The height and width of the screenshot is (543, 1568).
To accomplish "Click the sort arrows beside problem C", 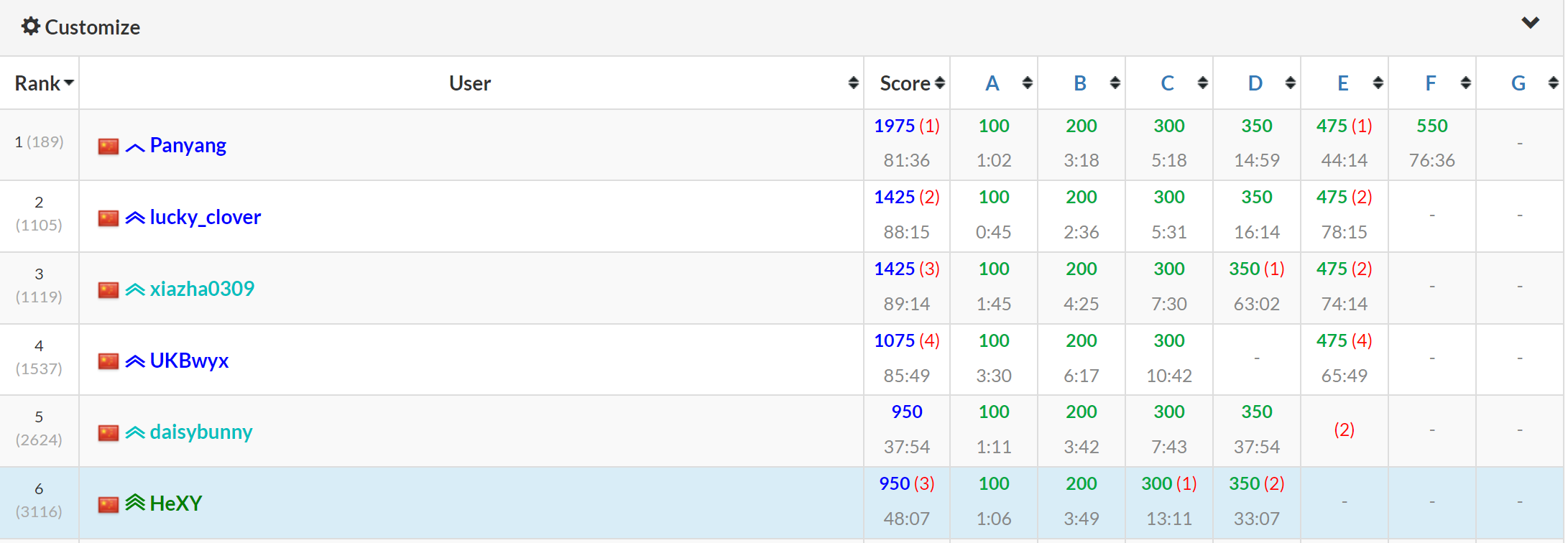I will coord(1202,83).
